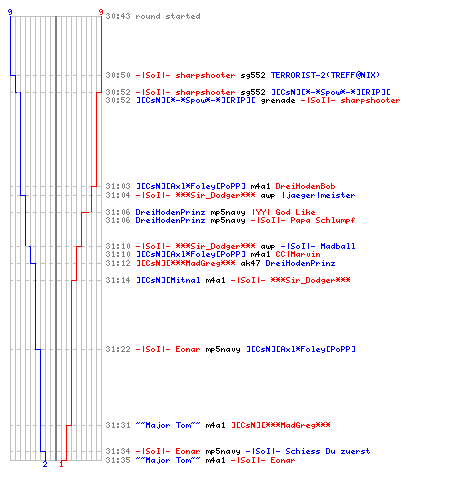Image resolution: width=450 pixels, height=500 pixels.
Task: Select the ak47 weapon label at 31:12
Action: pyautogui.click(x=250, y=263)
